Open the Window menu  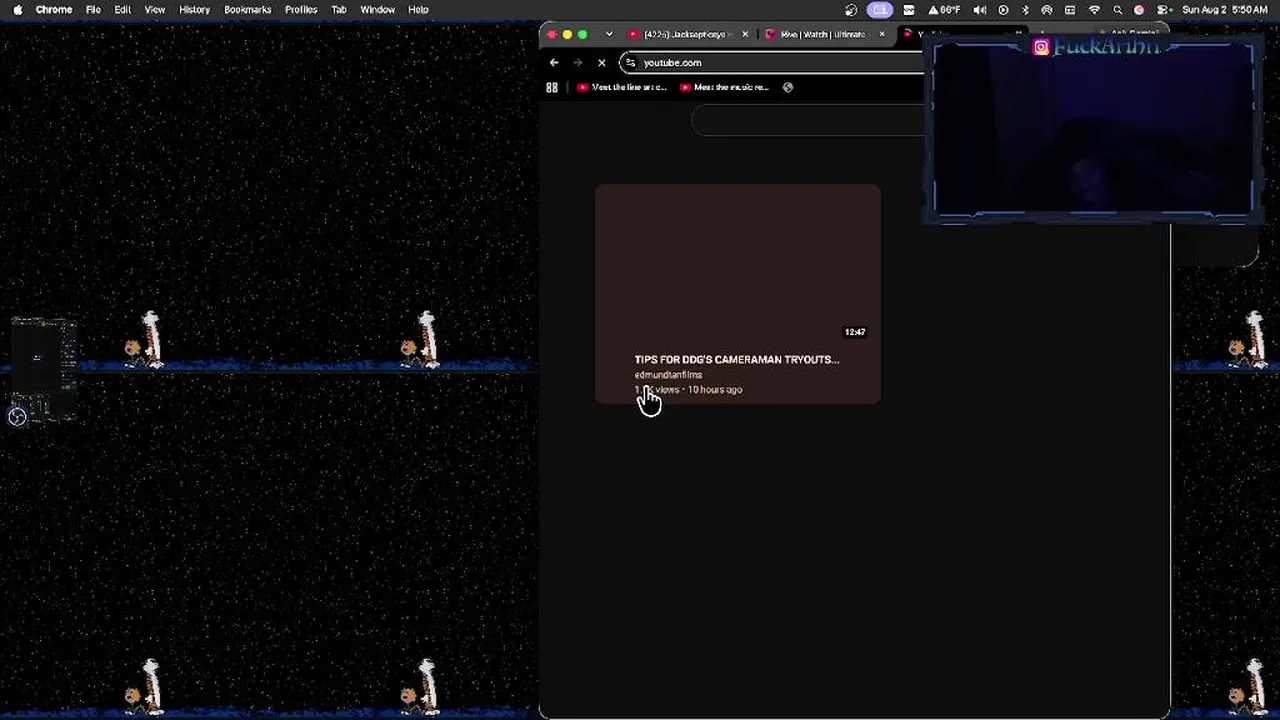click(x=378, y=10)
